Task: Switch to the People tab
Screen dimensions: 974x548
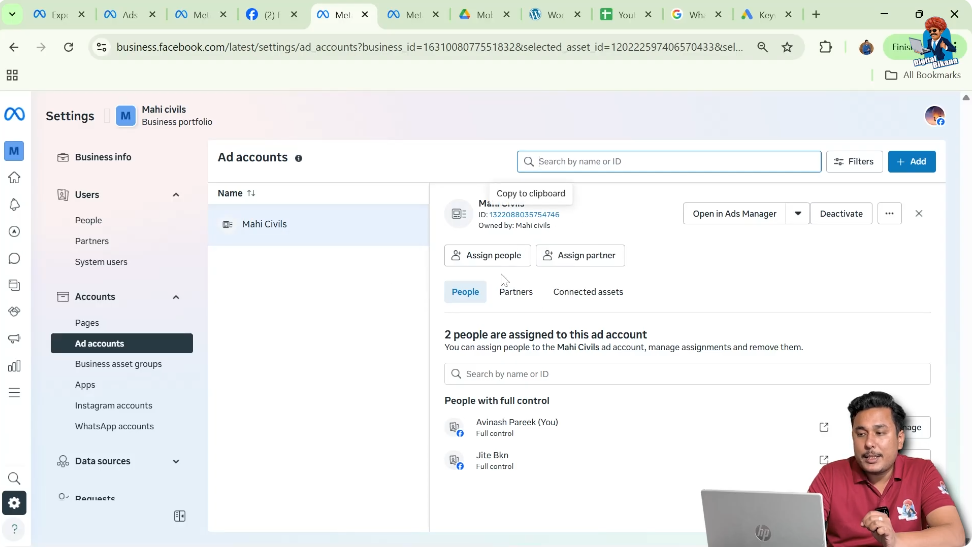Action: (x=465, y=292)
